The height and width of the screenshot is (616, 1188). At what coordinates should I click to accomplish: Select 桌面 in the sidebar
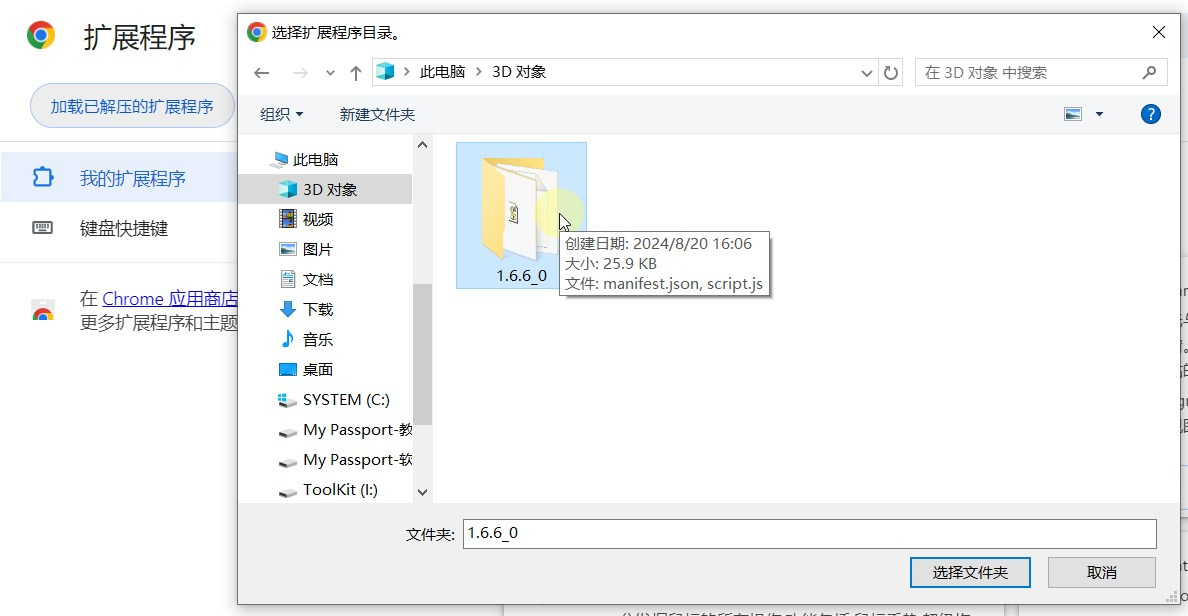coord(318,369)
